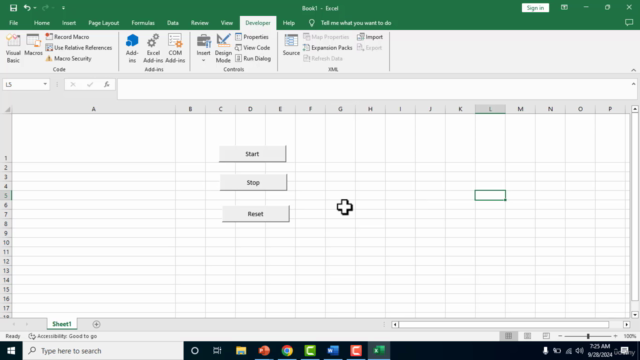Select column A header
The height and width of the screenshot is (360, 640).
tap(93, 109)
